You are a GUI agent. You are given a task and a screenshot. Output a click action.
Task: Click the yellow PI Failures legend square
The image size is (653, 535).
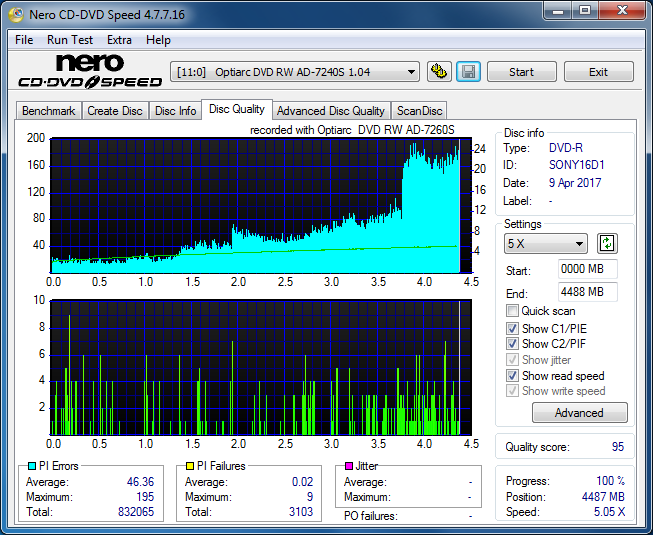(190, 466)
